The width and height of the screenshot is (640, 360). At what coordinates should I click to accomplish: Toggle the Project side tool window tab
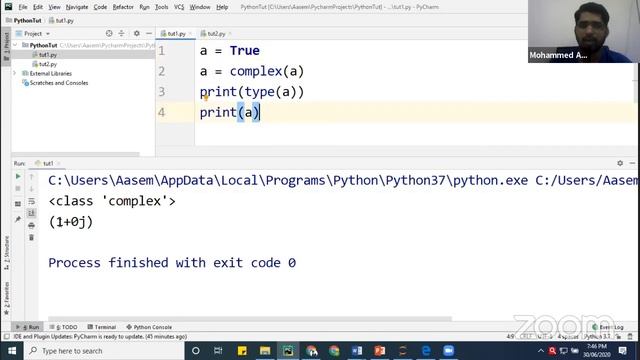coord(6,46)
